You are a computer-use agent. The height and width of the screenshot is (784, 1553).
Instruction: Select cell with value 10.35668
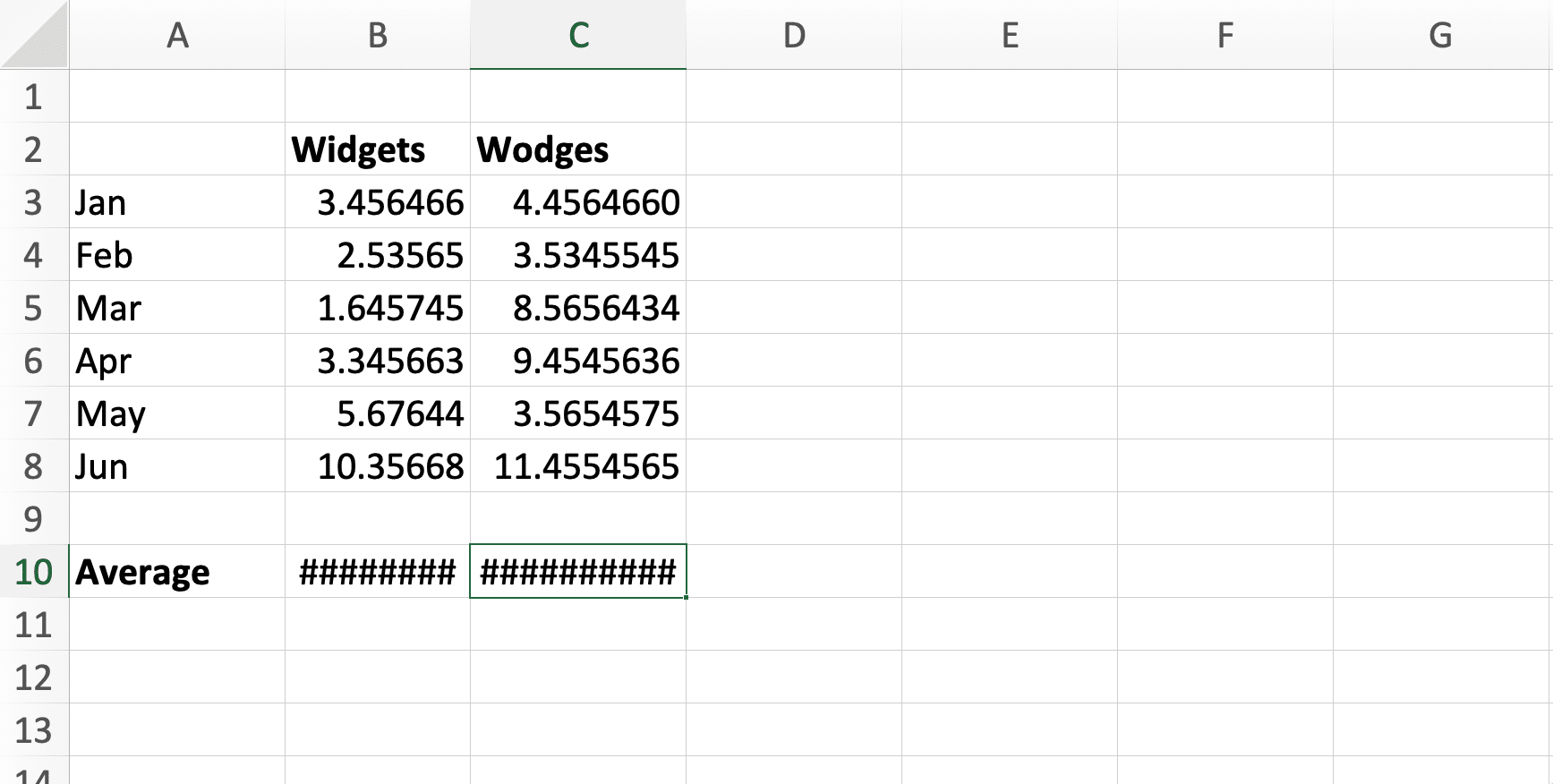(x=378, y=465)
